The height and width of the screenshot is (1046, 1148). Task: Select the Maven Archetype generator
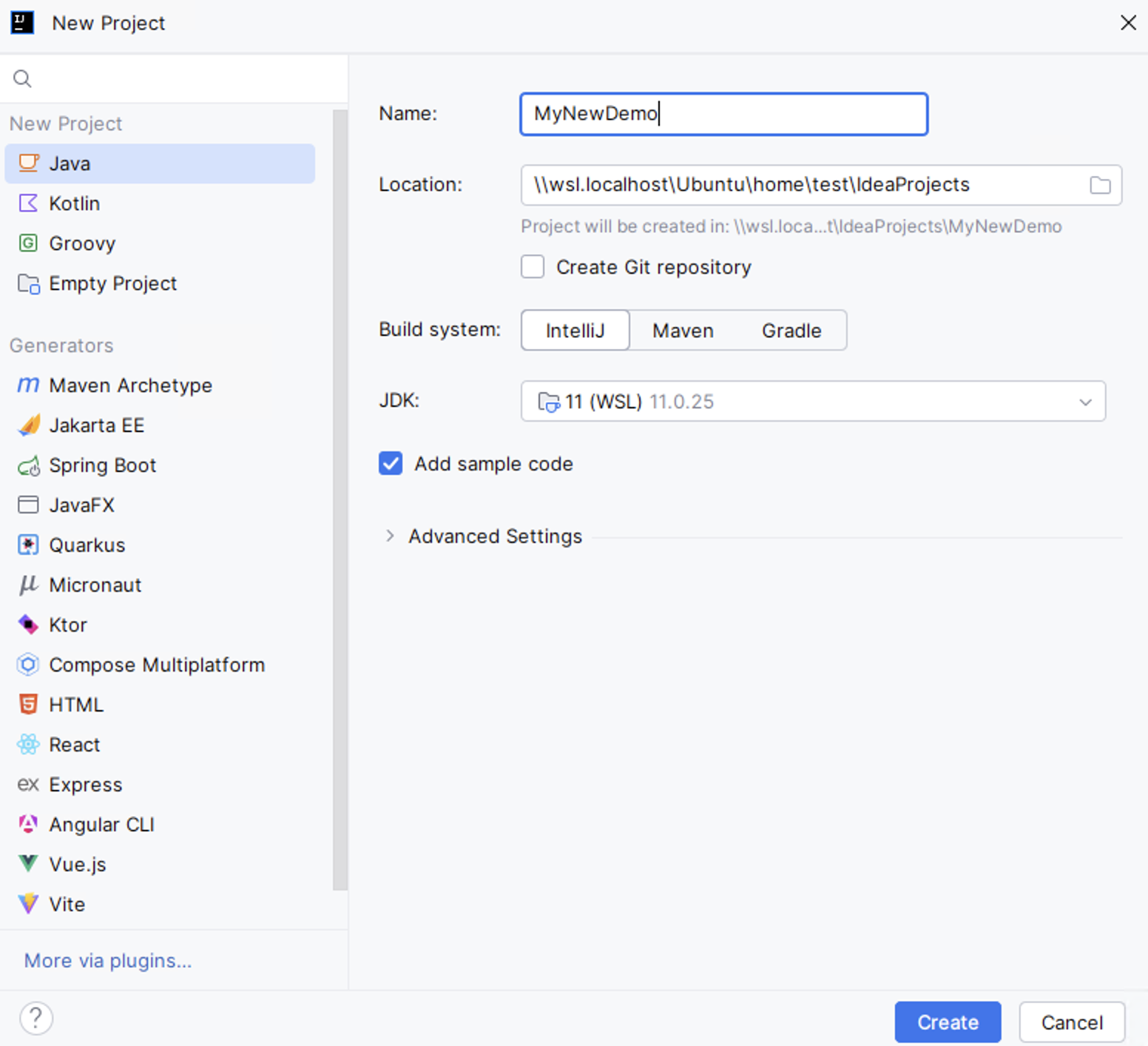pyautogui.click(x=130, y=385)
